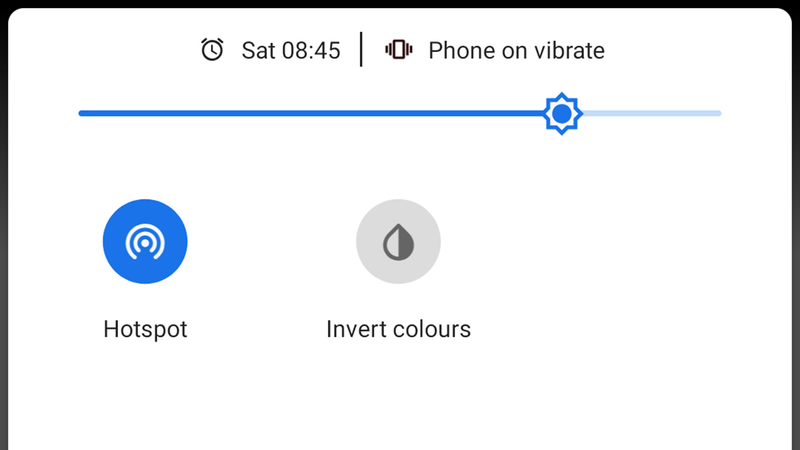
Task: Tap the phone vibrate mode icon
Action: tap(398, 49)
